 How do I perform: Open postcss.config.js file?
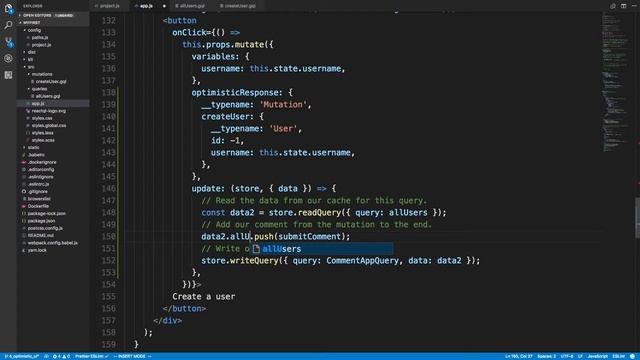coord(45,229)
